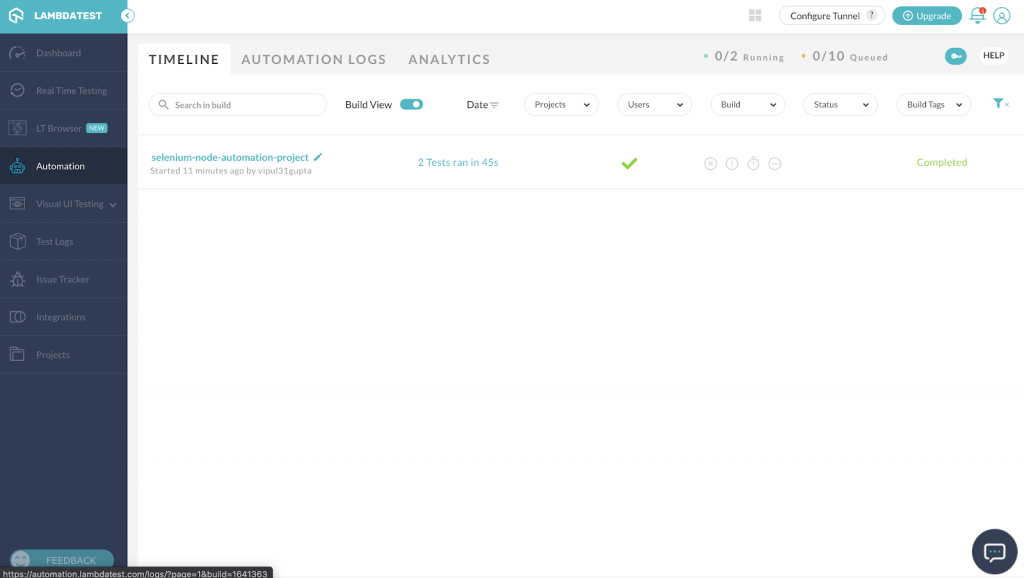Click the Integrations sidebar icon
The height and width of the screenshot is (578, 1024).
(18, 317)
